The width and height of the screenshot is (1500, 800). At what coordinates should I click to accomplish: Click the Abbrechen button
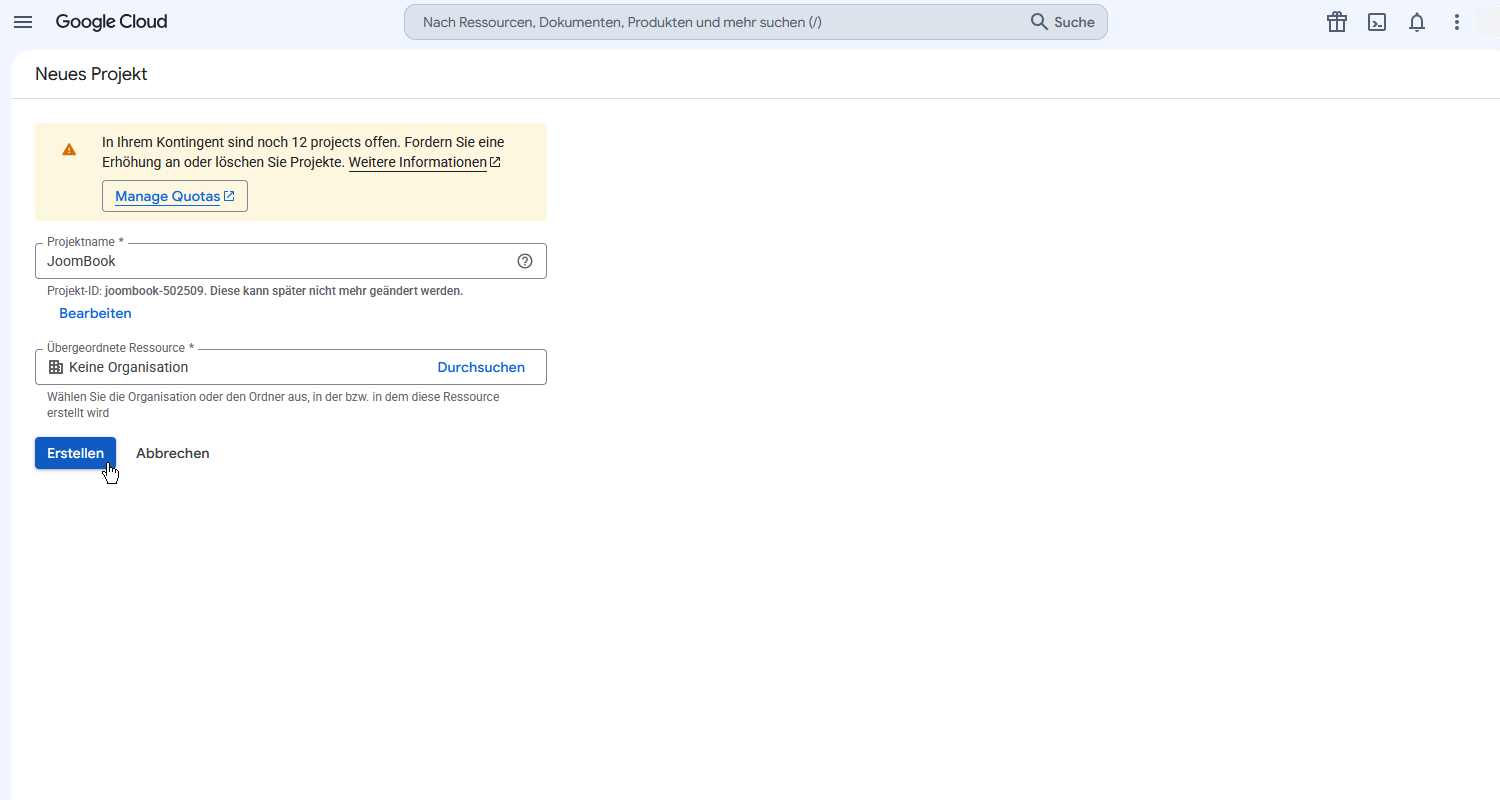pyautogui.click(x=173, y=453)
